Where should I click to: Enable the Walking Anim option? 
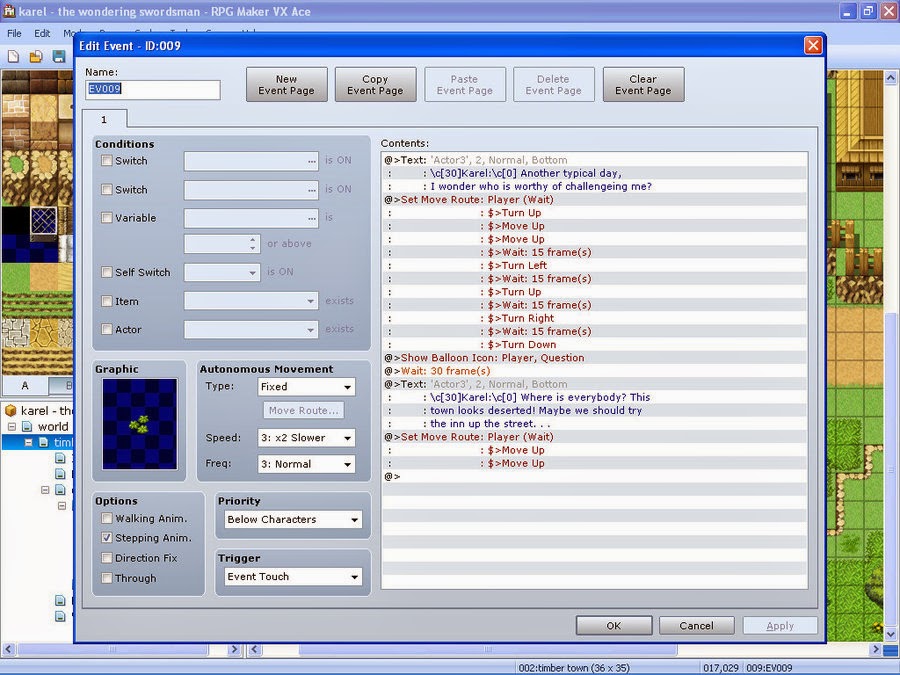[106, 518]
